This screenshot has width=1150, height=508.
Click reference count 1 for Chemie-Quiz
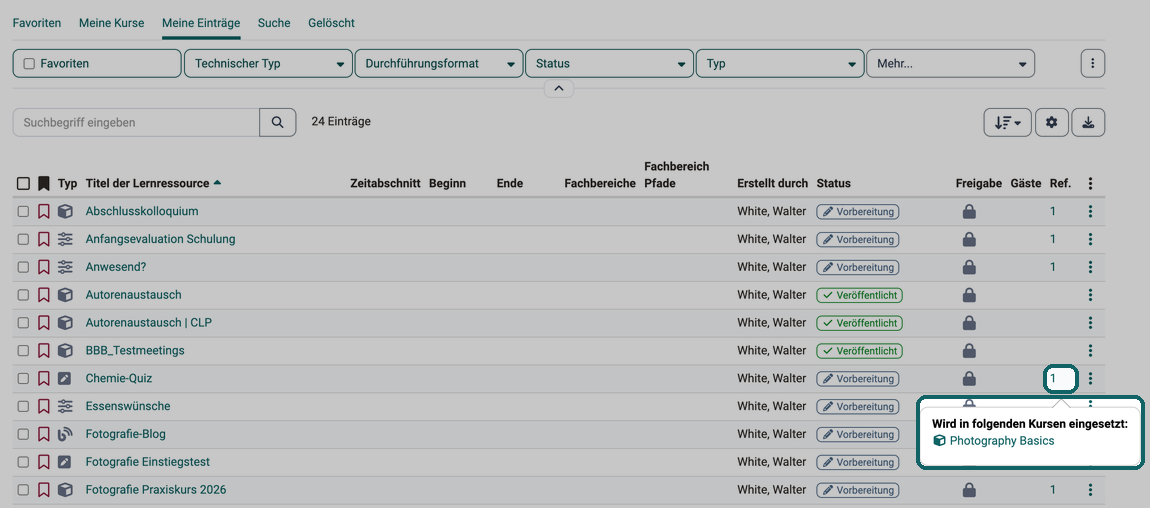(1052, 378)
